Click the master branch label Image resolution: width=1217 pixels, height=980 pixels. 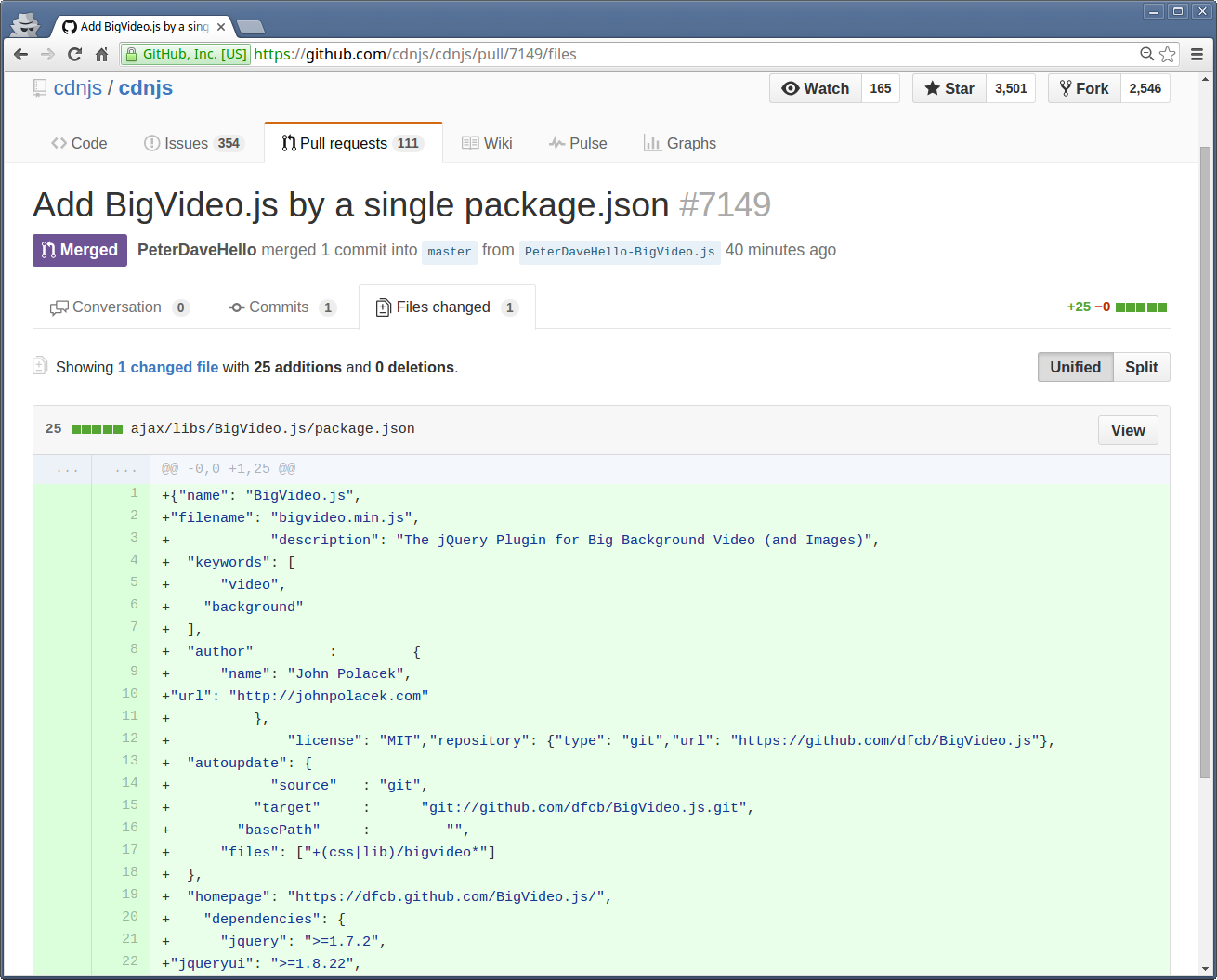point(450,252)
